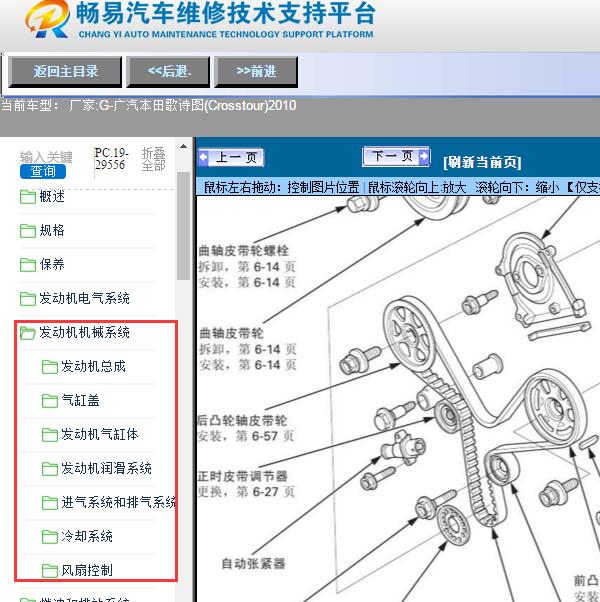Open previous page with 上一页
This screenshot has height=602, width=600.
[231, 157]
